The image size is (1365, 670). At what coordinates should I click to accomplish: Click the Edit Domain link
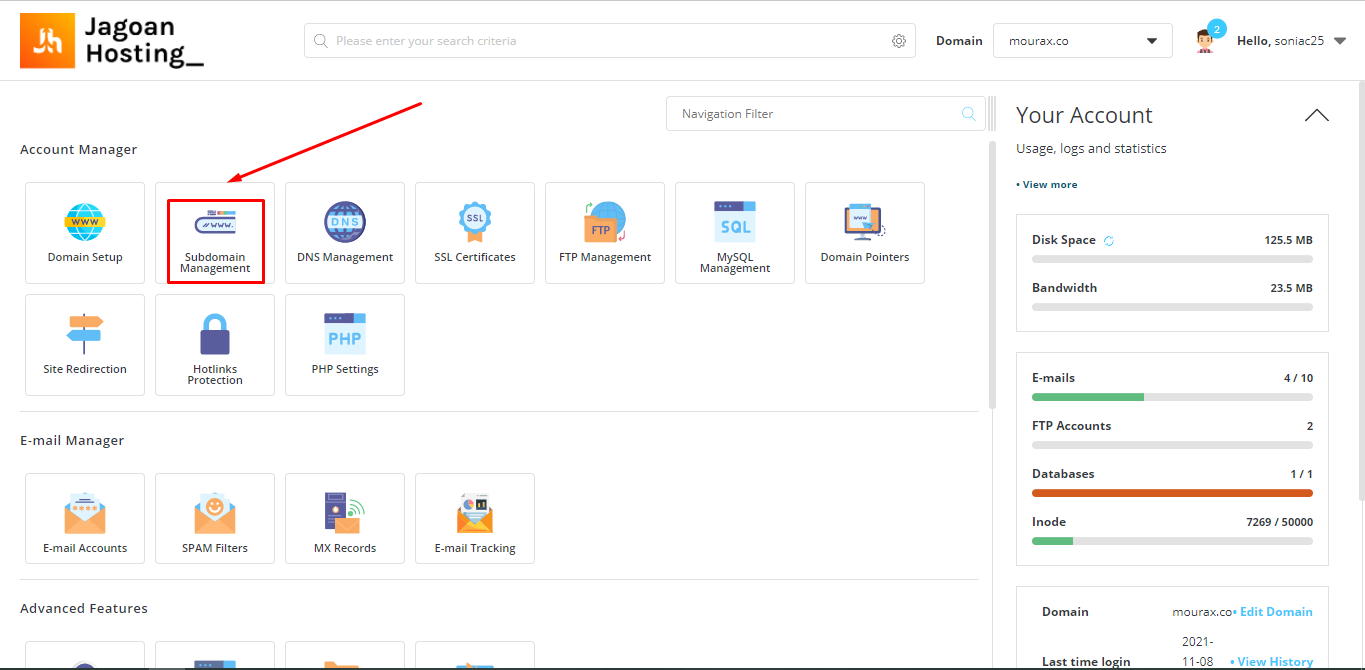click(x=1276, y=612)
